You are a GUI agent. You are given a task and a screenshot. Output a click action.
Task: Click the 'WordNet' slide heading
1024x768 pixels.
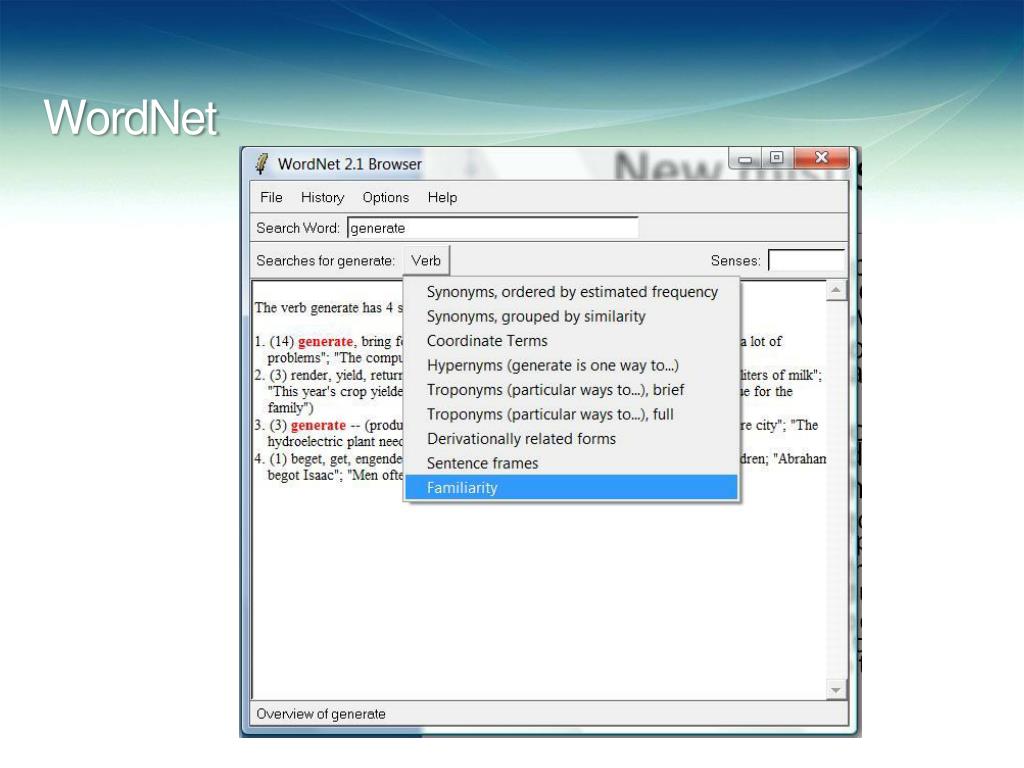point(131,118)
